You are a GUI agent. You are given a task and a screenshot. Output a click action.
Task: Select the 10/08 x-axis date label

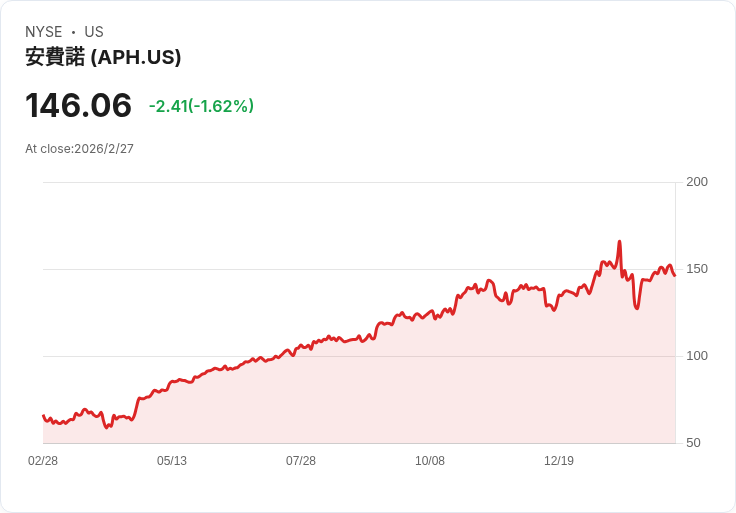point(430,461)
